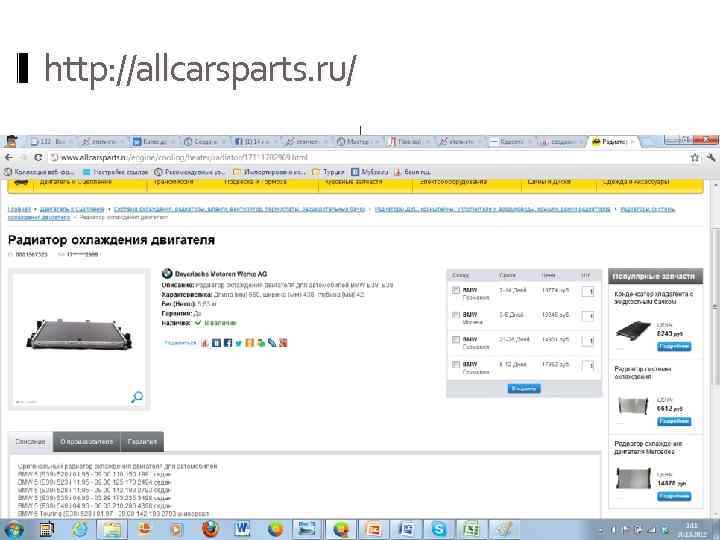Screen dimensions: 720x540
Task: Open the Двигатель и системы menu
Action: (x=76, y=182)
